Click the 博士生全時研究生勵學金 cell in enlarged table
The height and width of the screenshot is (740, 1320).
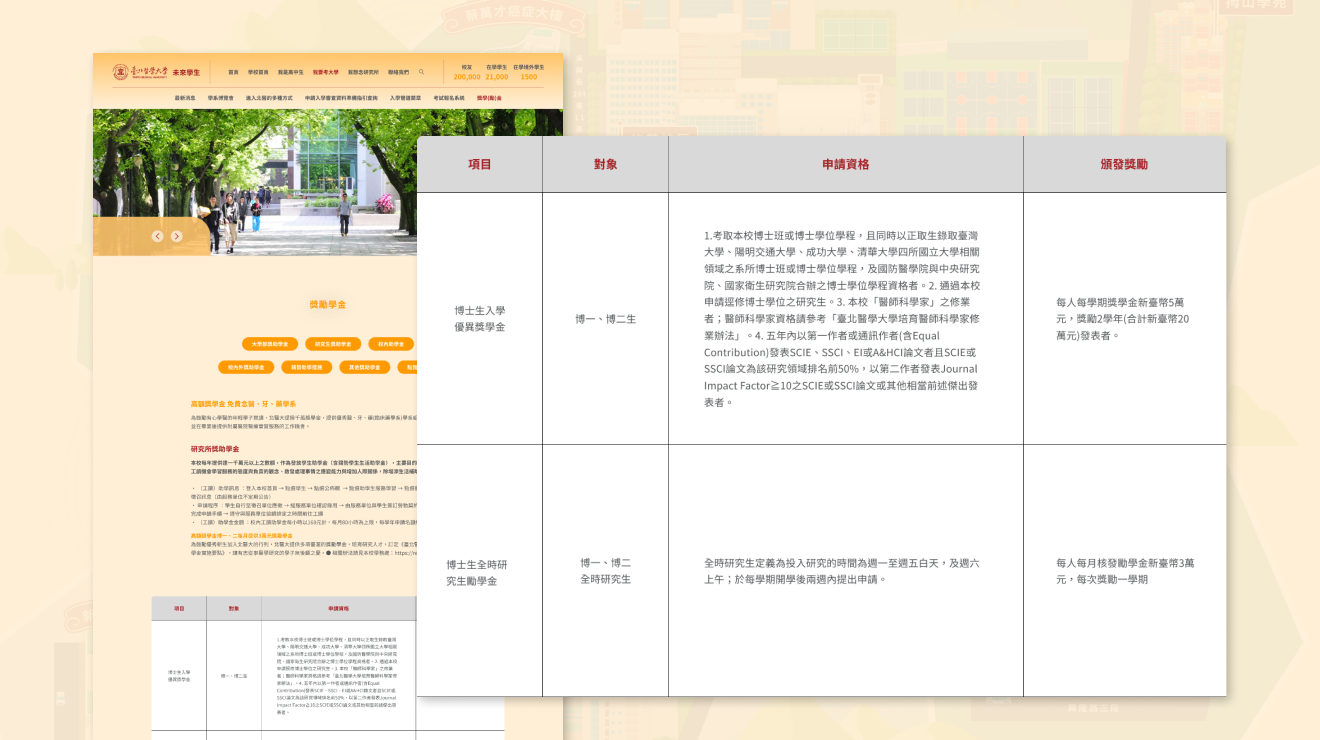(480, 571)
